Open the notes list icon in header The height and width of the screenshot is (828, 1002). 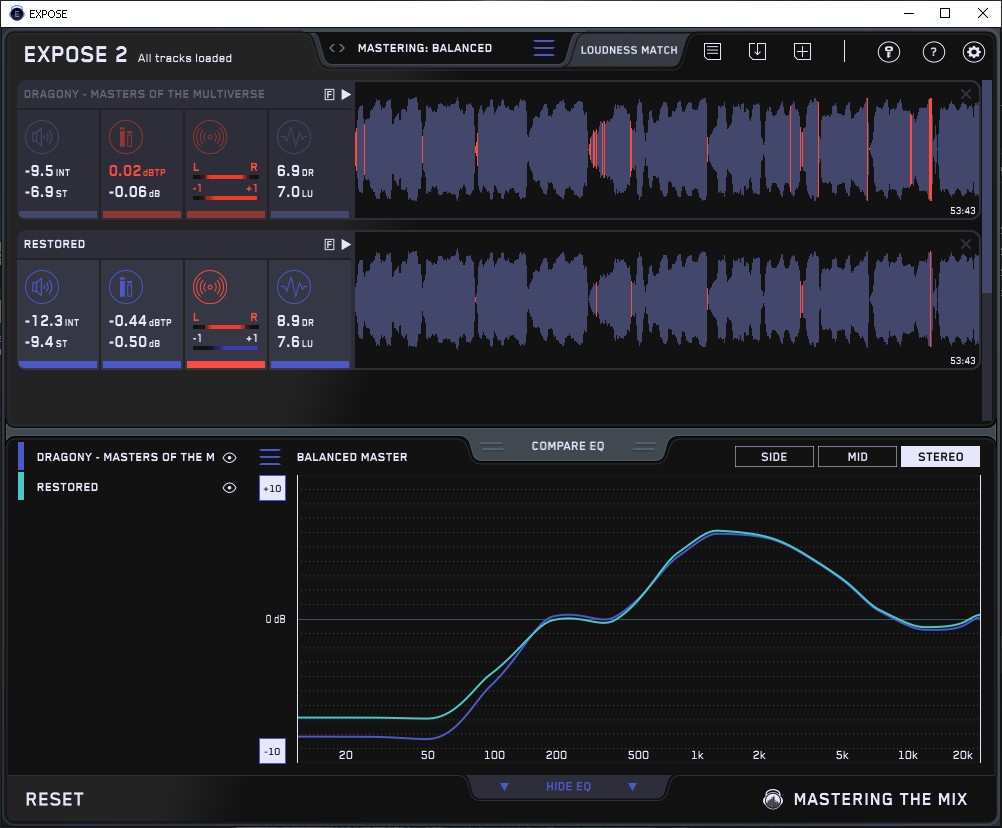(x=712, y=51)
